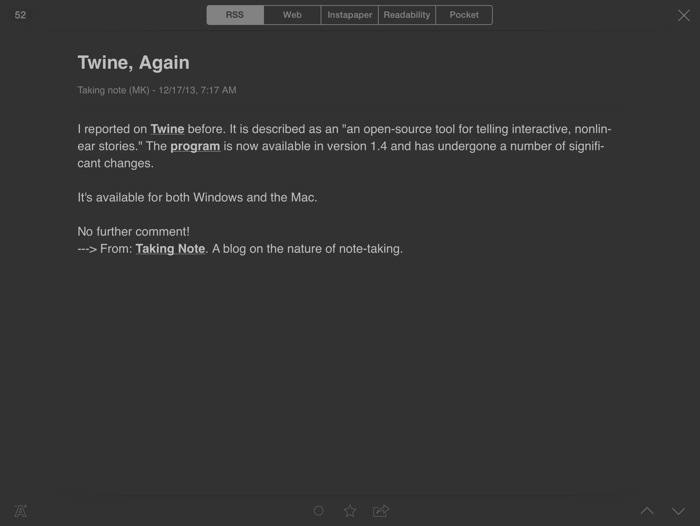Click the Taking note (MK) source line
This screenshot has width=700, height=526.
point(157,90)
